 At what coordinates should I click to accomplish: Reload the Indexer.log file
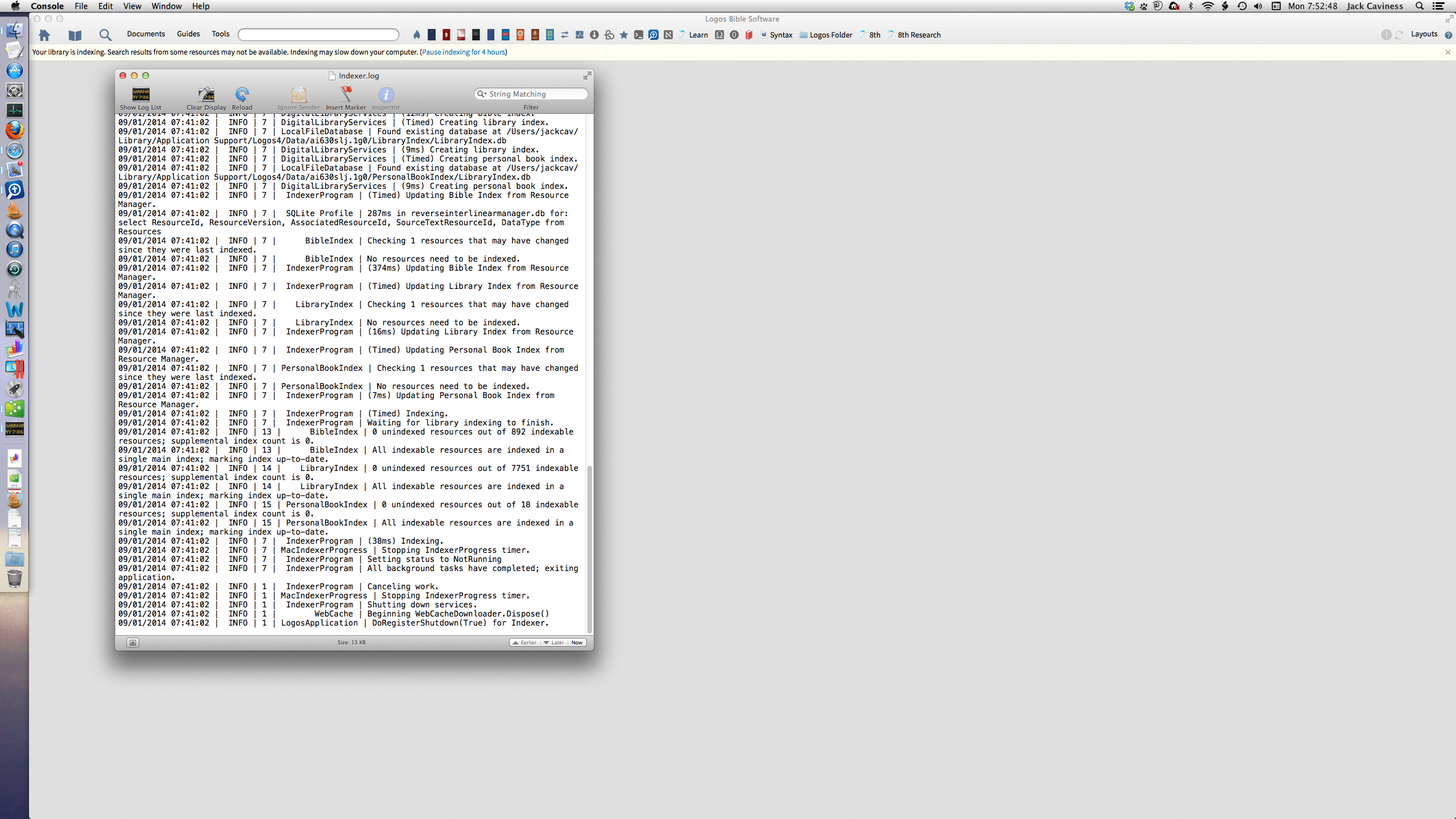(x=242, y=98)
